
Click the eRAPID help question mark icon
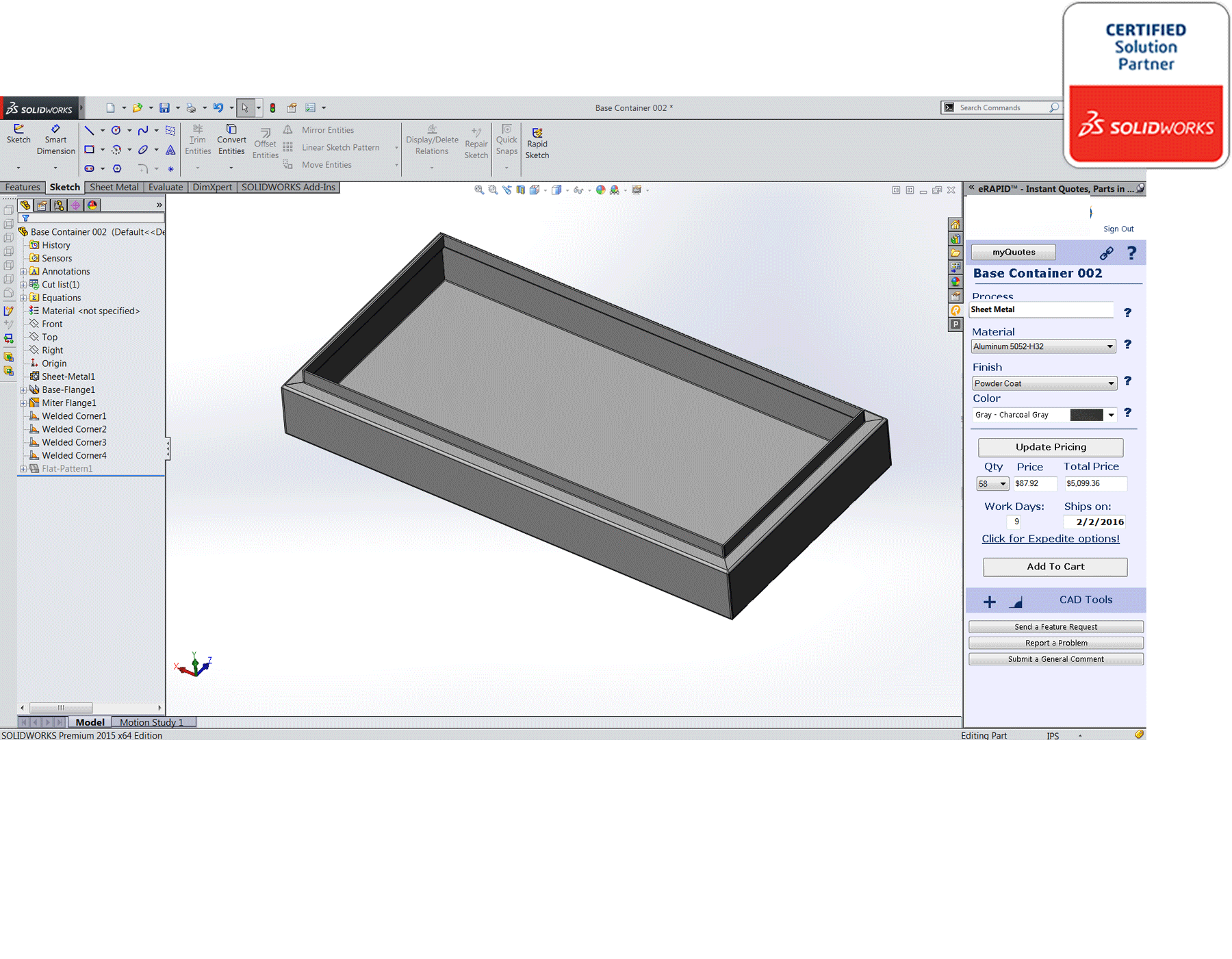pos(1131,253)
